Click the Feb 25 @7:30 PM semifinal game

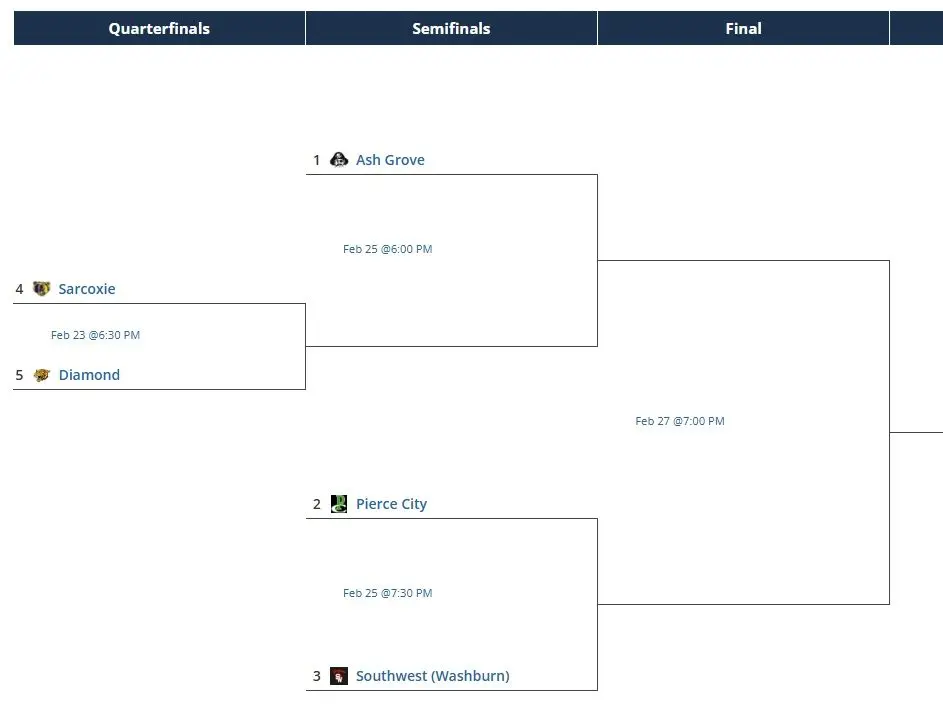(x=387, y=592)
